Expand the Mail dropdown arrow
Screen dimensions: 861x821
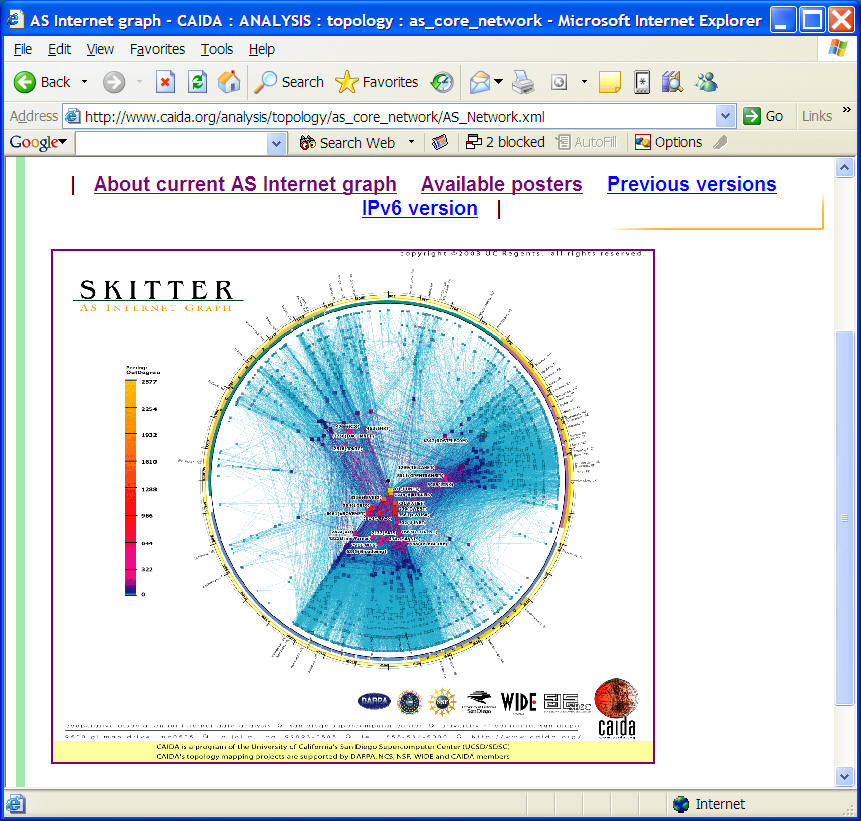pyautogui.click(x=498, y=82)
